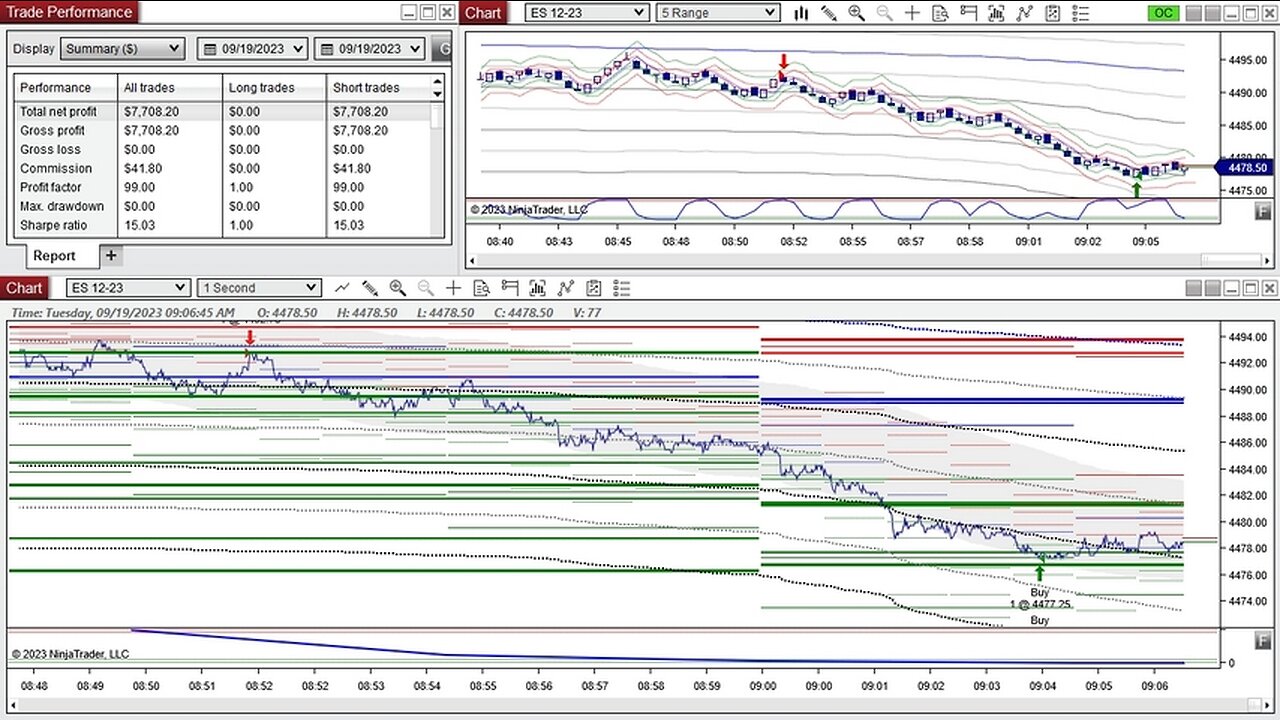1280x720 pixels.
Task: Open Properties list icon in bottom chart toolbar
Action: click(x=622, y=288)
